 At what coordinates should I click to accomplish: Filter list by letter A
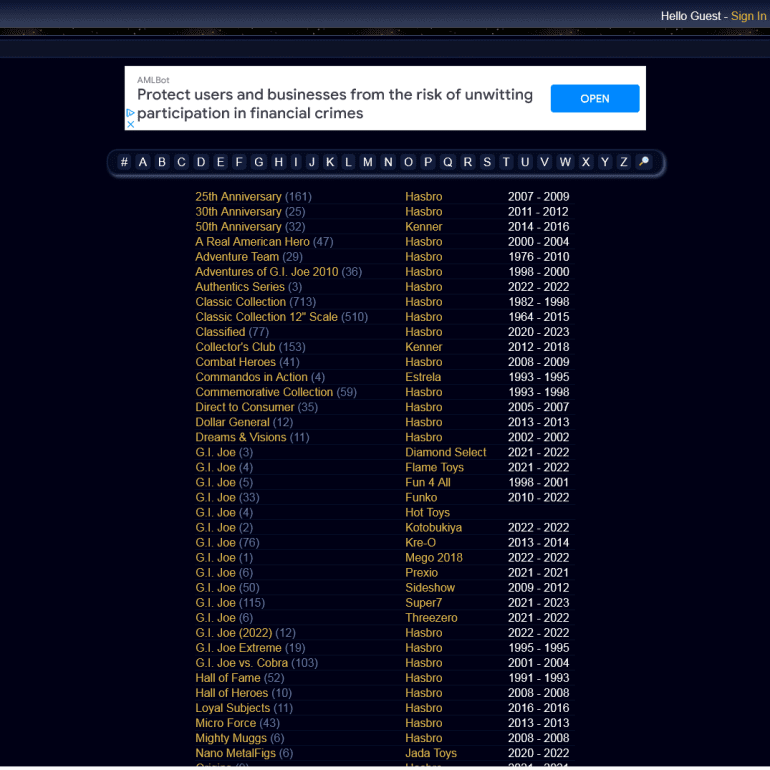coord(143,162)
